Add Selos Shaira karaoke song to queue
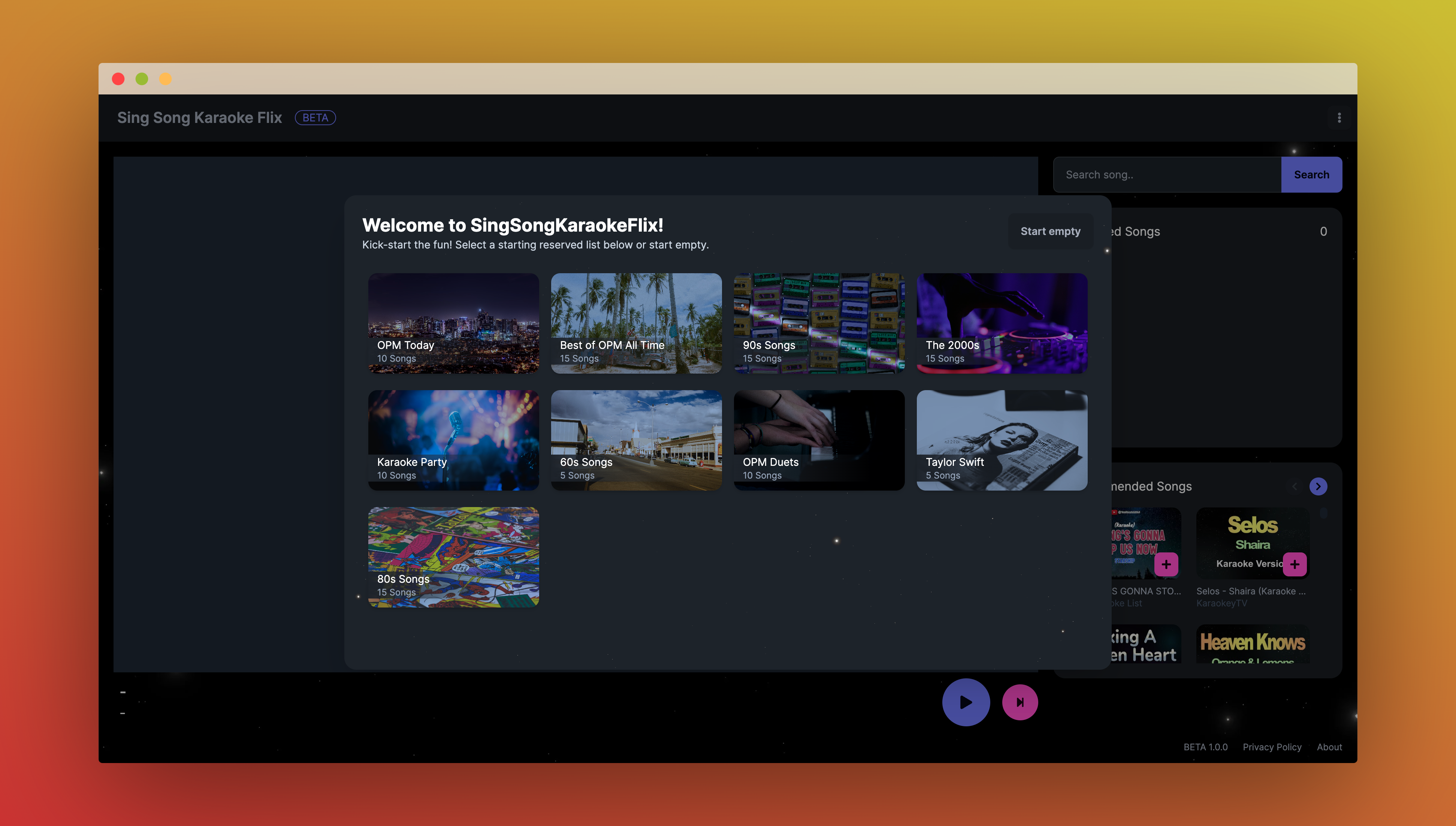Screen dimensions: 1456x826 [1295, 564]
